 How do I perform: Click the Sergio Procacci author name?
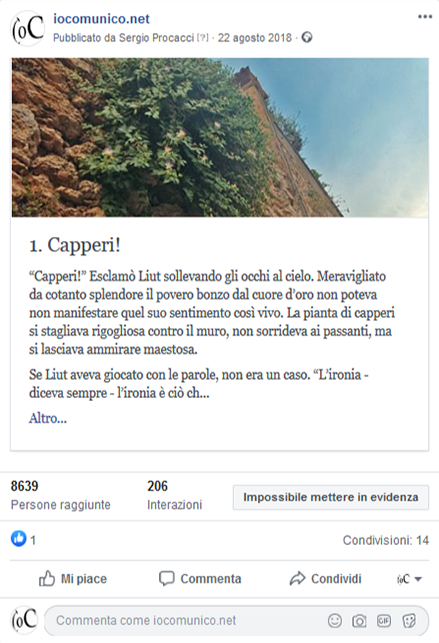pos(156,38)
